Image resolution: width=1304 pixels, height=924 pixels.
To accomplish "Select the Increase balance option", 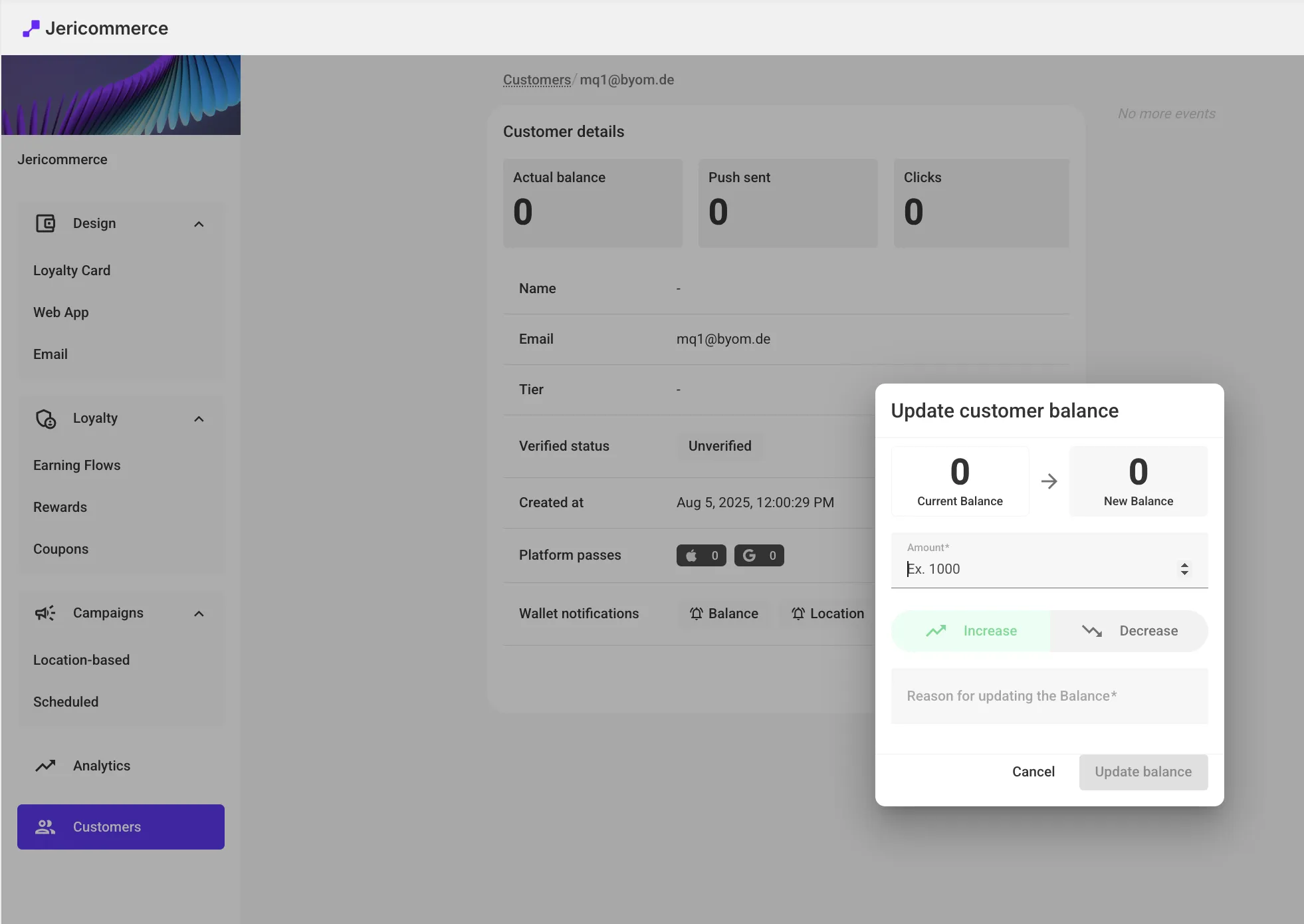I will tap(971, 631).
